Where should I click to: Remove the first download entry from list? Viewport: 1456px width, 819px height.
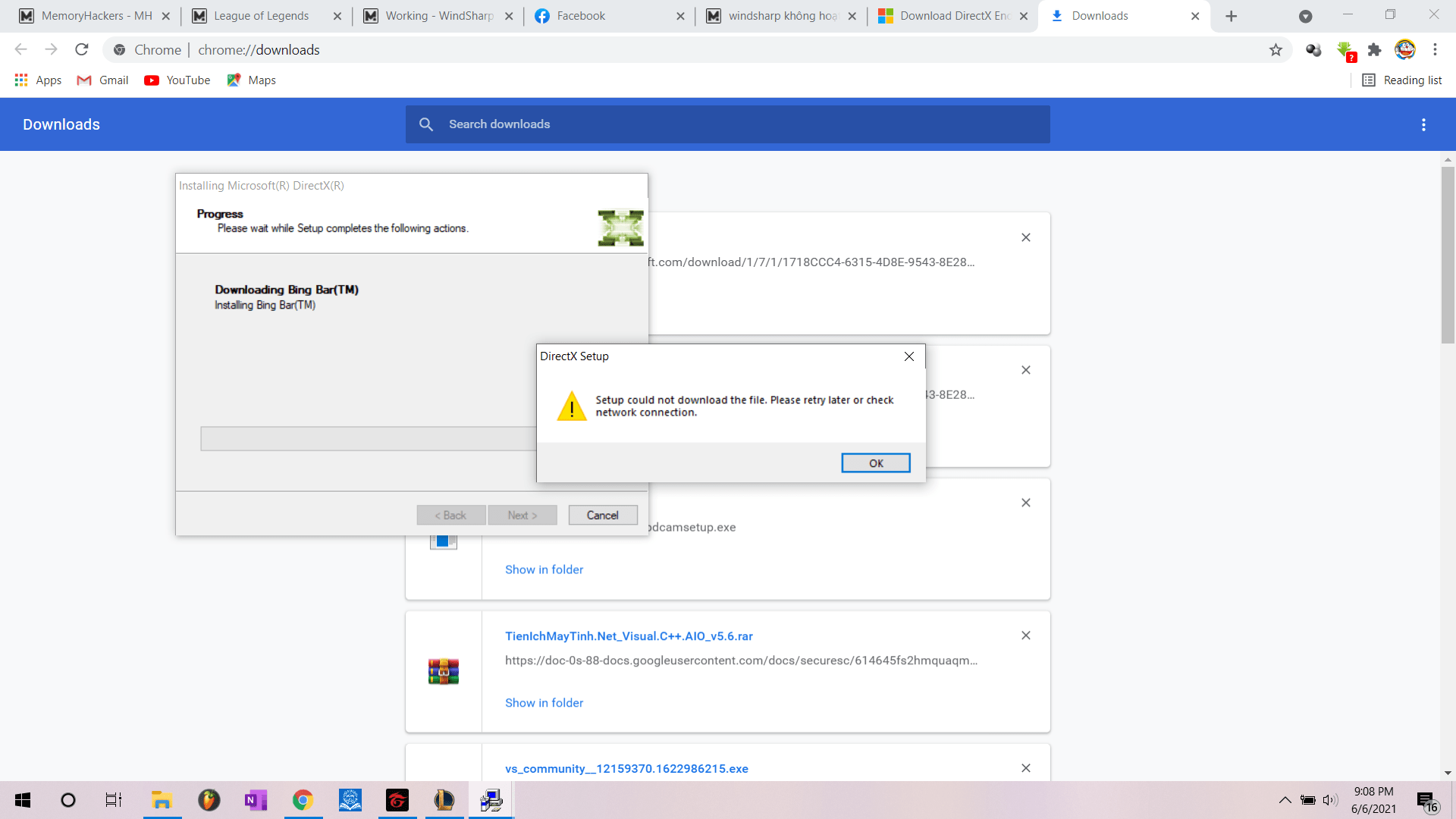(1026, 237)
